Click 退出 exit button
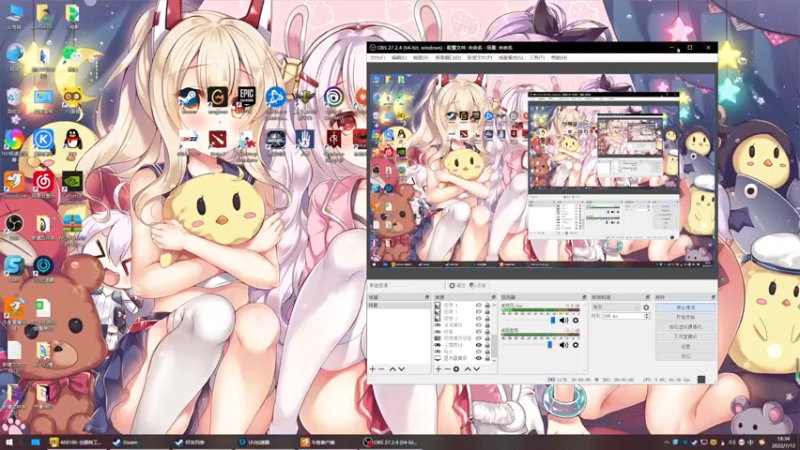Image resolution: width=800 pixels, height=450 pixels. (x=685, y=356)
